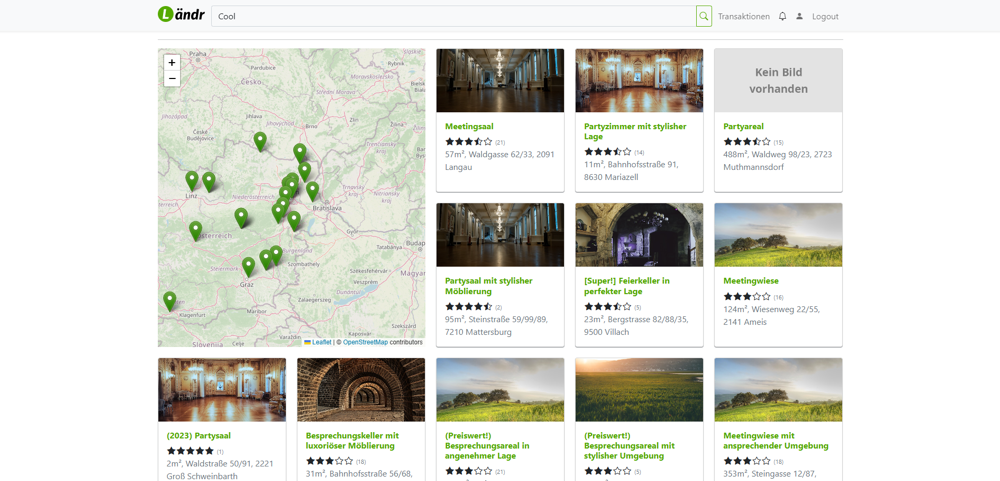Click the address "Waldweg 98/23, 2723 Muthmannsdorf"
Image resolution: width=1000 pixels, height=481 pixels.
tap(778, 161)
